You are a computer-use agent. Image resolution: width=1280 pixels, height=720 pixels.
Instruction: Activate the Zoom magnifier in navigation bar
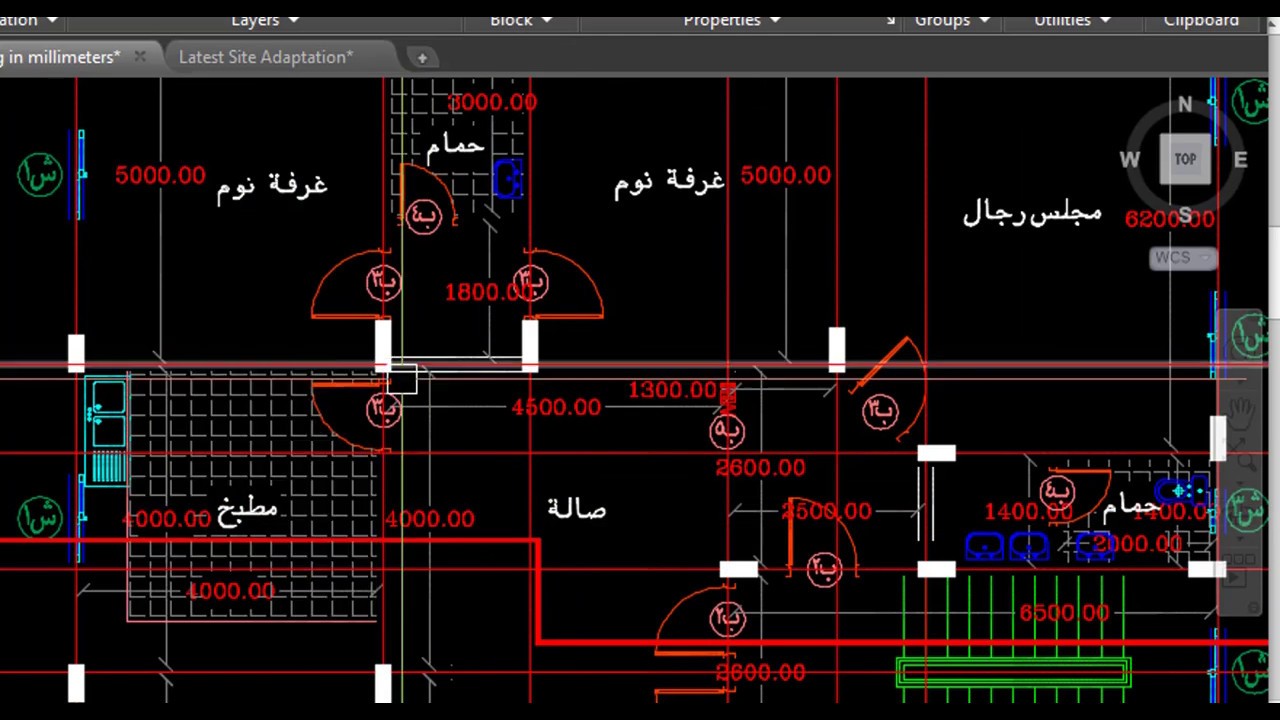tap(1246, 461)
